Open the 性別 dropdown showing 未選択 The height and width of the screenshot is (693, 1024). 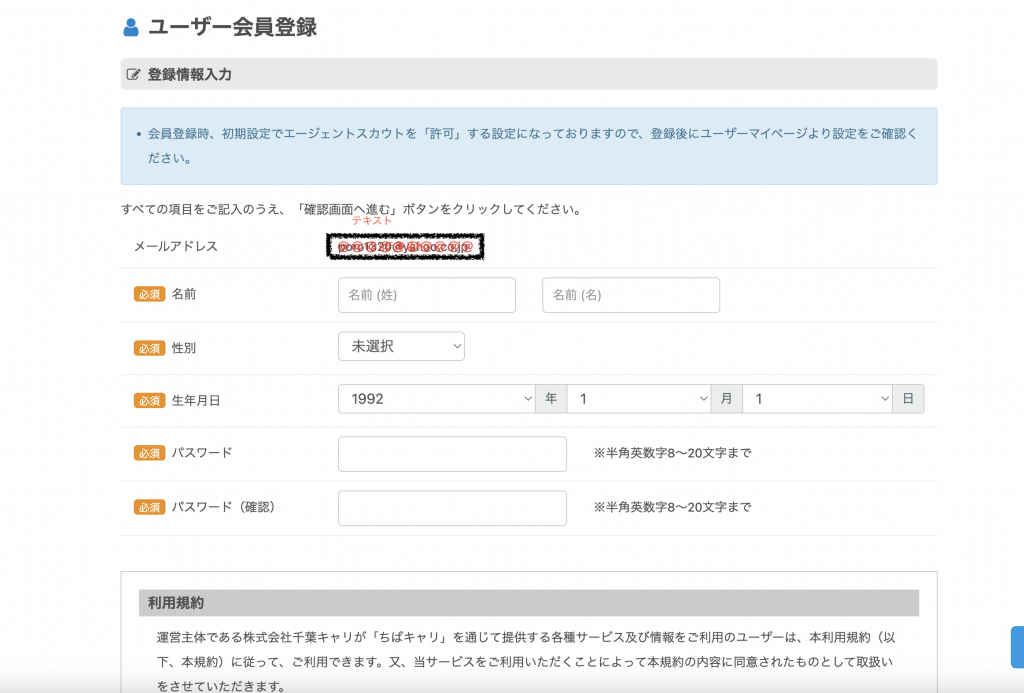pos(401,346)
